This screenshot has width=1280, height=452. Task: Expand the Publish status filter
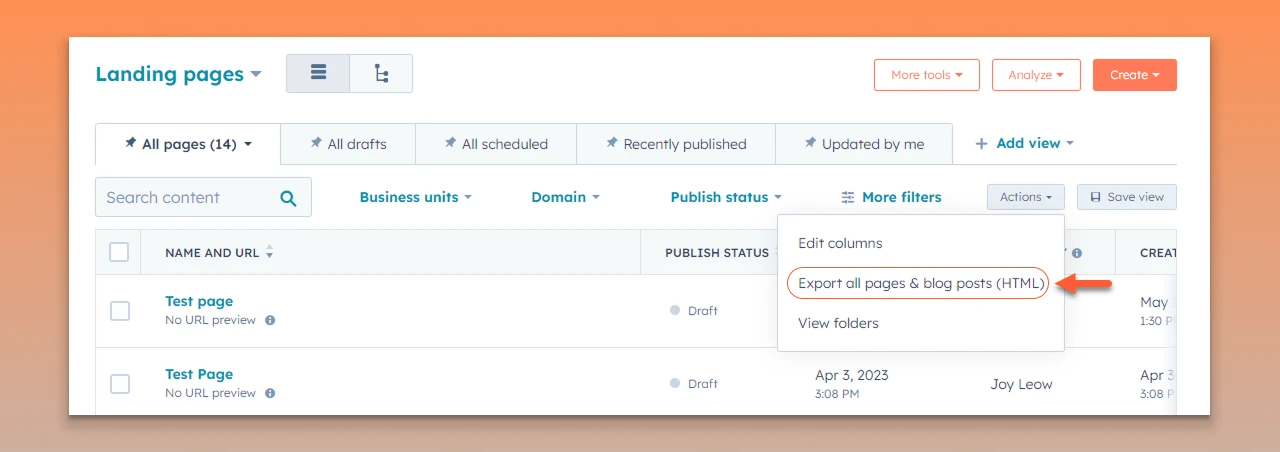tap(726, 197)
